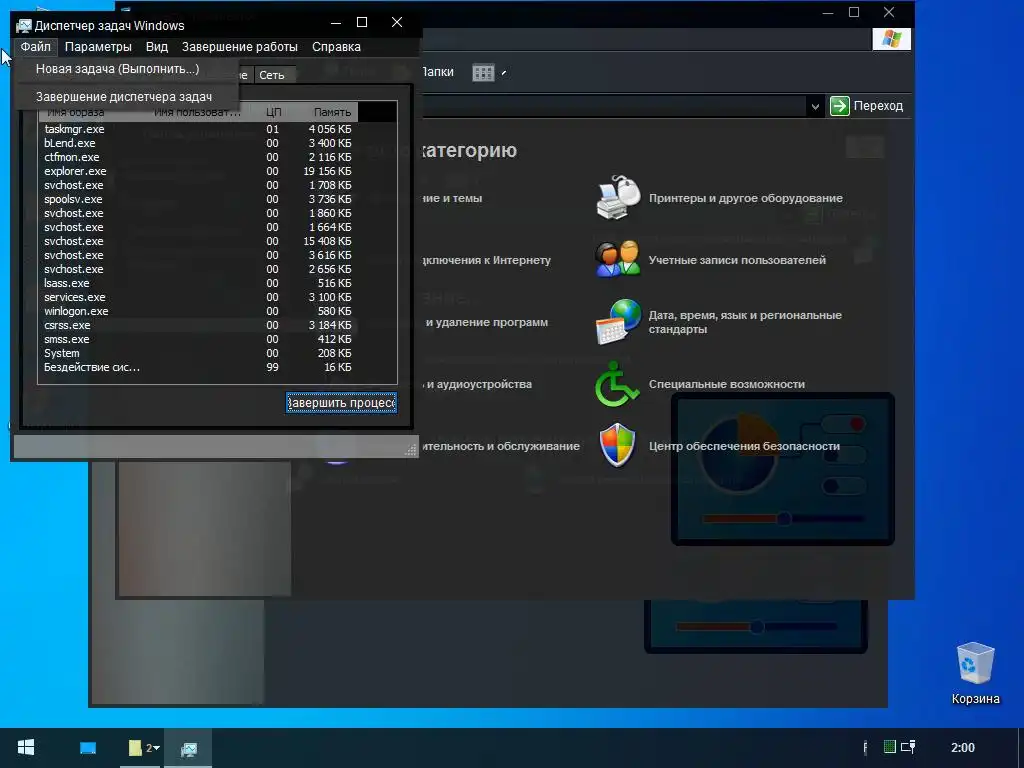Open the Справка menu
The image size is (1024, 768).
(336, 47)
